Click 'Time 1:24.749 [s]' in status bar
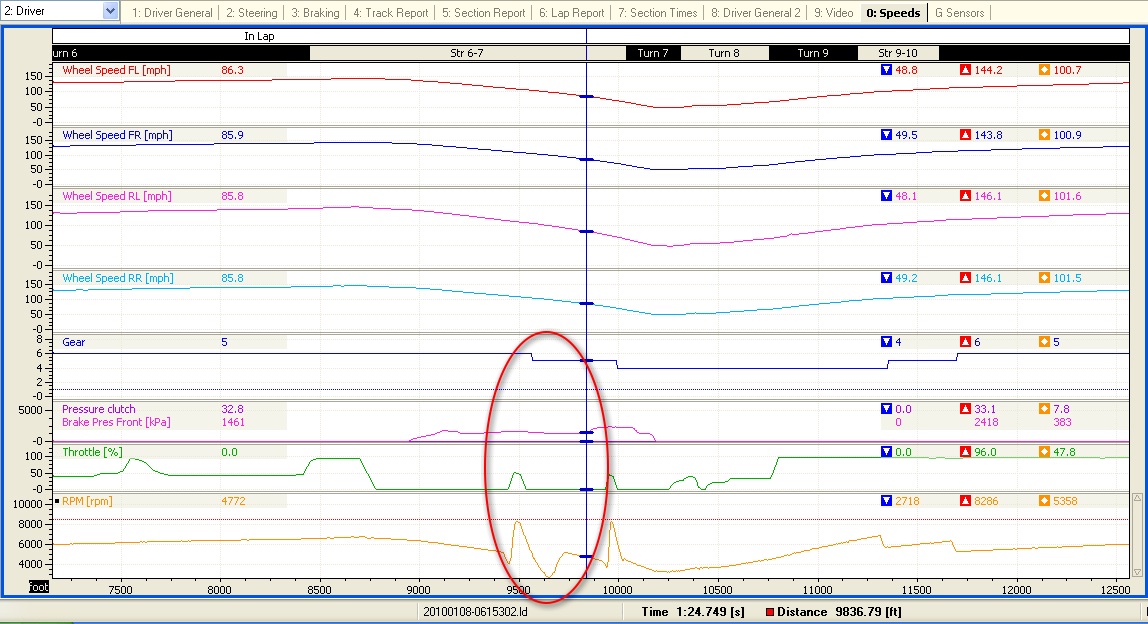The height and width of the screenshot is (624, 1148). point(693,612)
